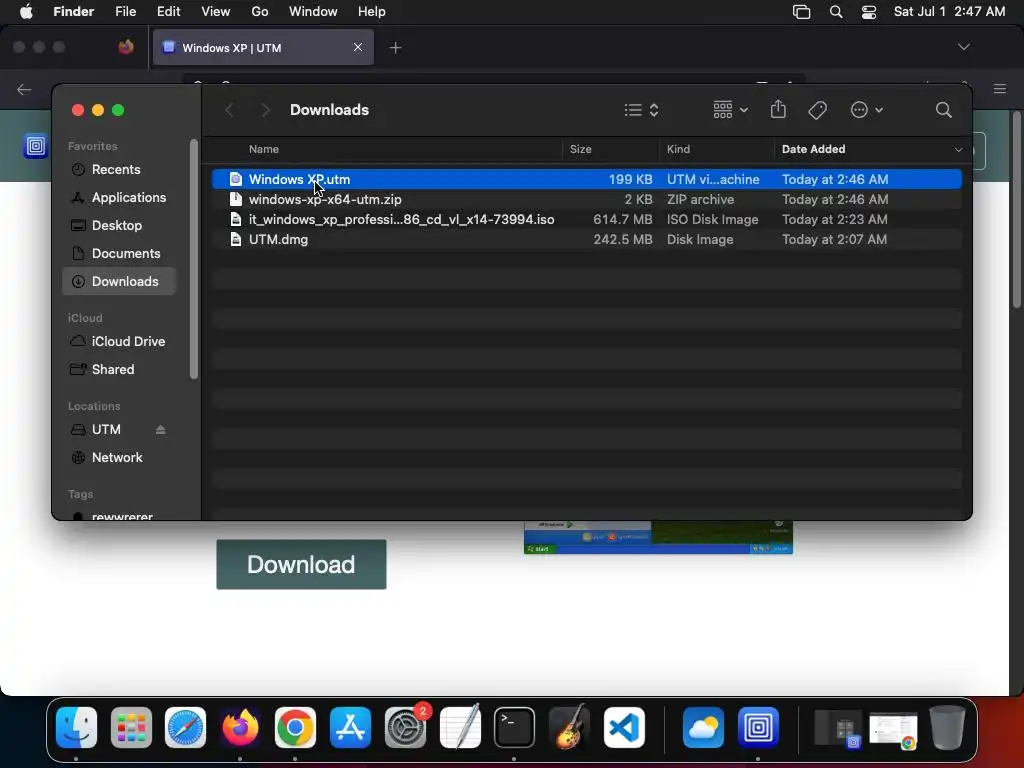The height and width of the screenshot is (768, 1024).
Task: Open Launchpad from the Dock
Action: coord(131,727)
